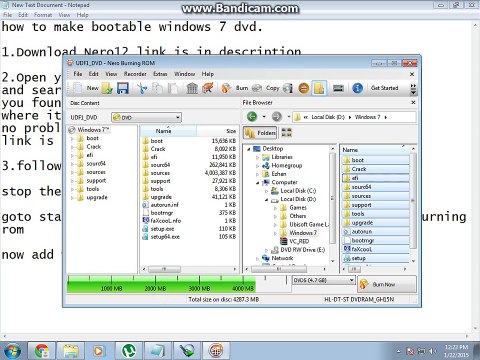Open Nero File menu
Screen dimensions: 480x360
(78, 74)
